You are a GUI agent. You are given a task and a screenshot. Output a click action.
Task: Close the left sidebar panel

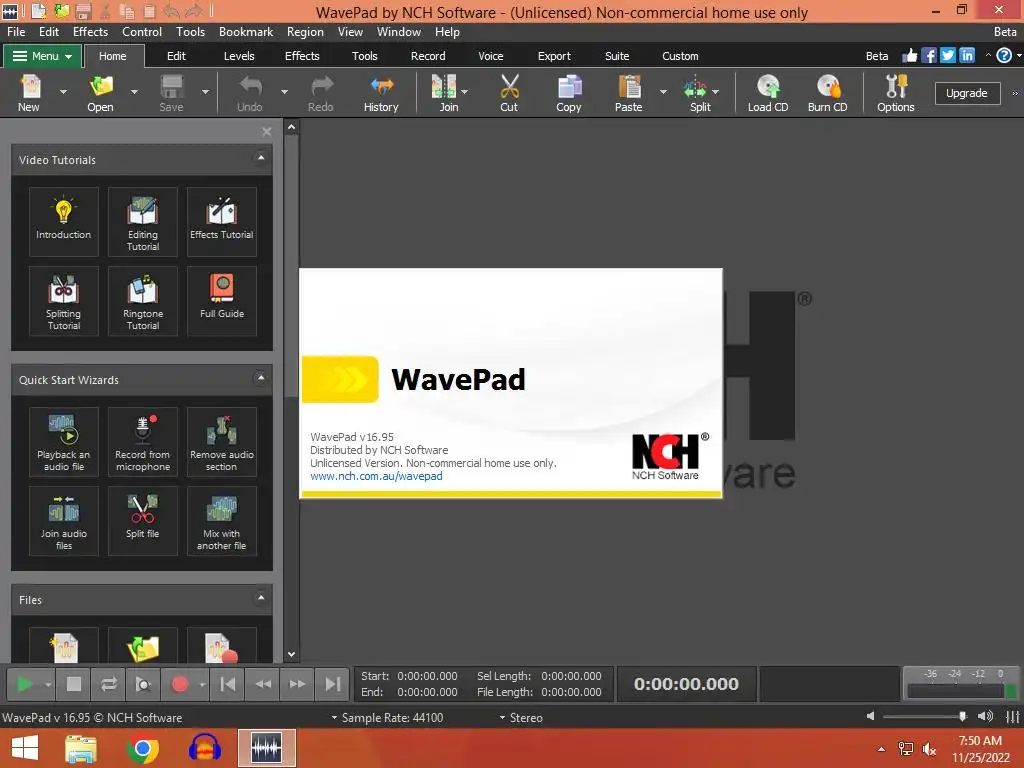click(x=266, y=131)
